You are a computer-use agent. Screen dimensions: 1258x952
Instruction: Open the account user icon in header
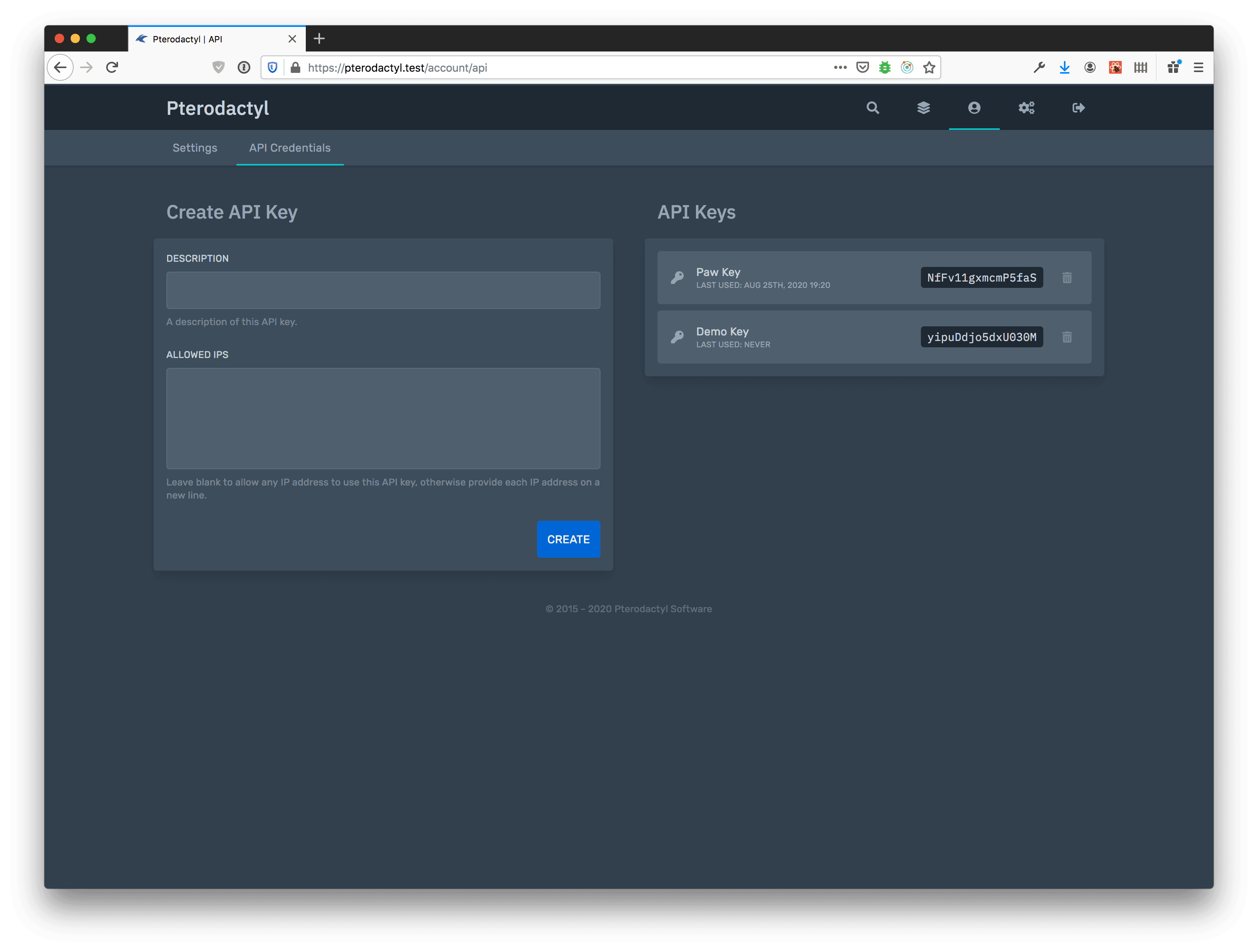[974, 108]
